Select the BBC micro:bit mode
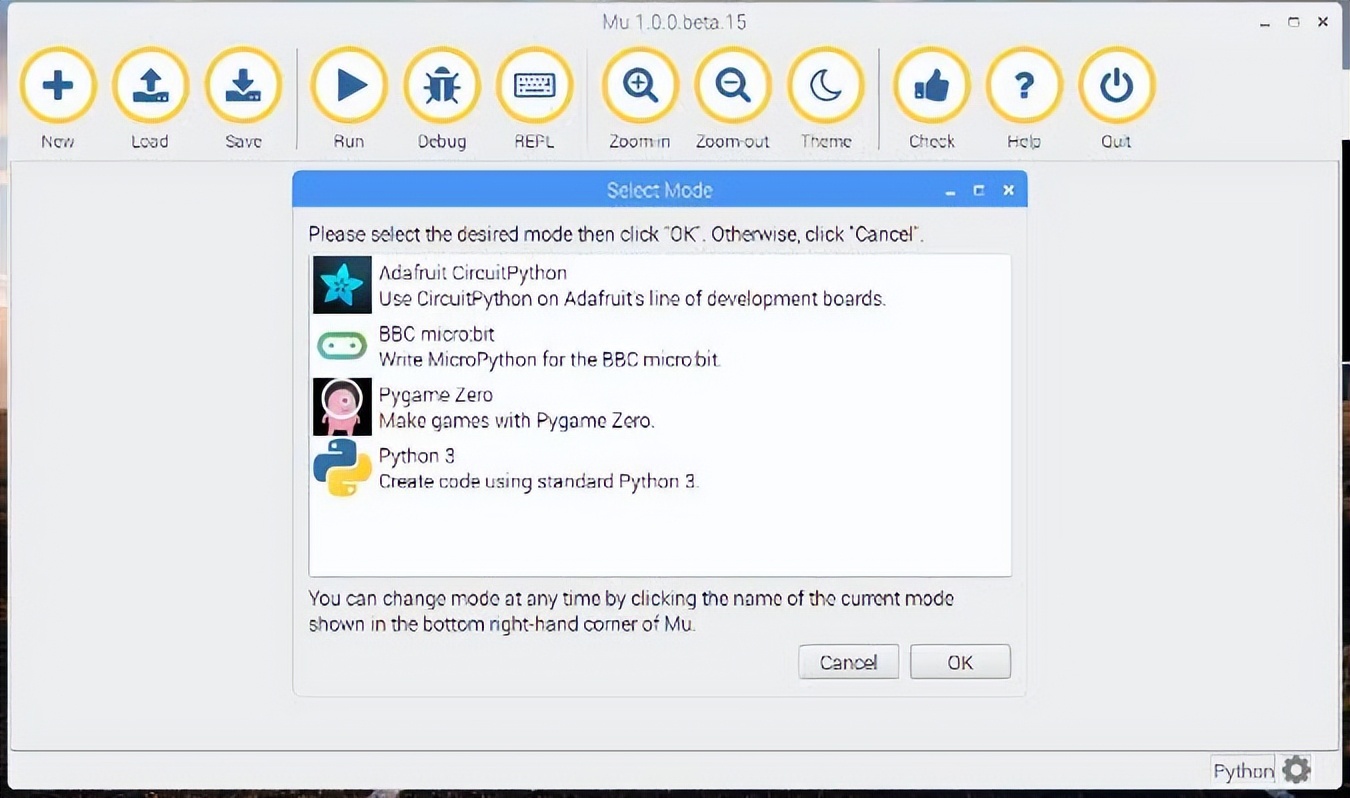This screenshot has height=798, width=1350. coord(660,346)
